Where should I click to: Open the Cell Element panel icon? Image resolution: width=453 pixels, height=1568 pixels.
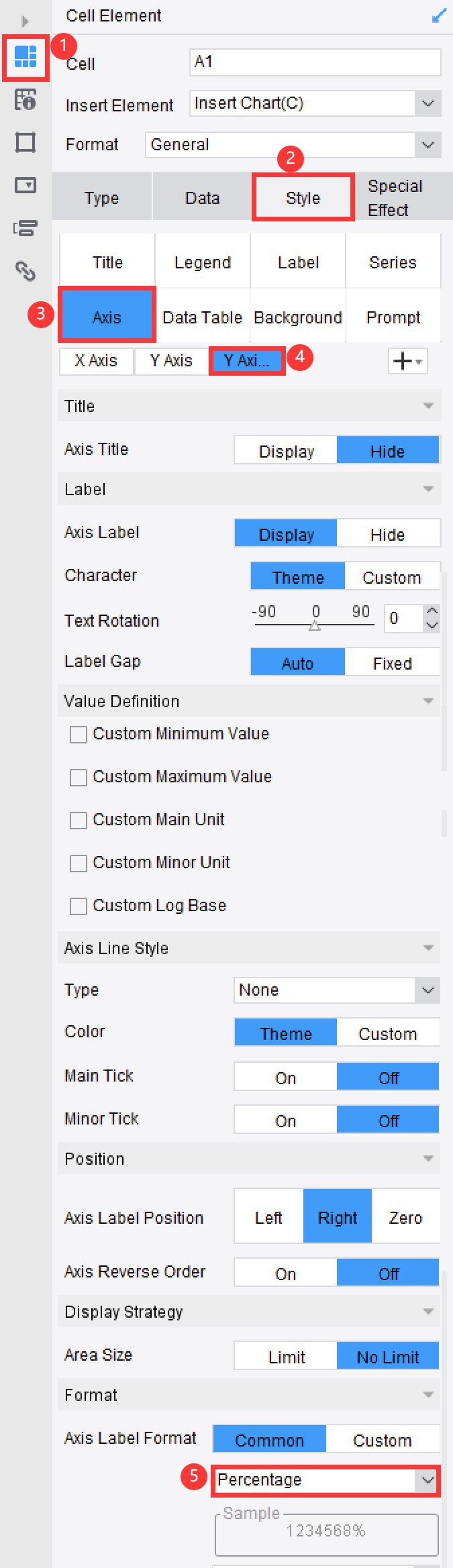click(x=26, y=57)
